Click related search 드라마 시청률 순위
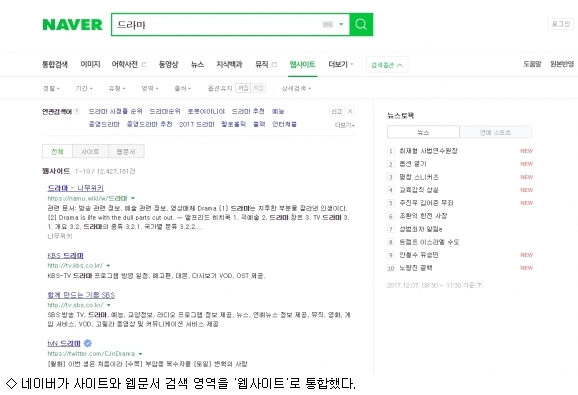 [x=115, y=111]
